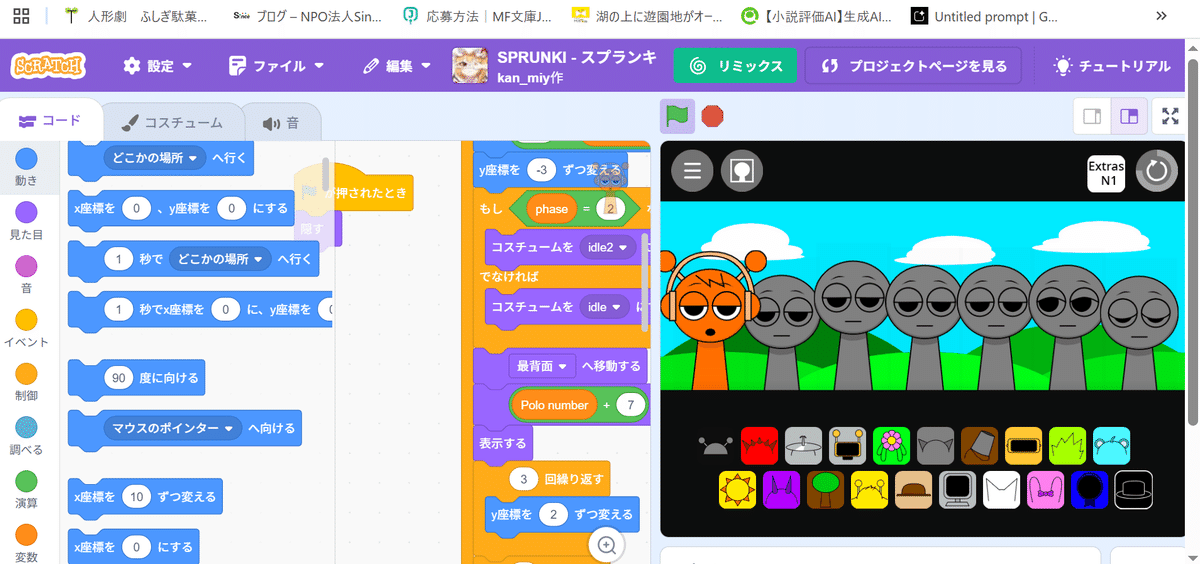
Task: Select the brown bucket character icon
Action: pyautogui.click(x=979, y=445)
